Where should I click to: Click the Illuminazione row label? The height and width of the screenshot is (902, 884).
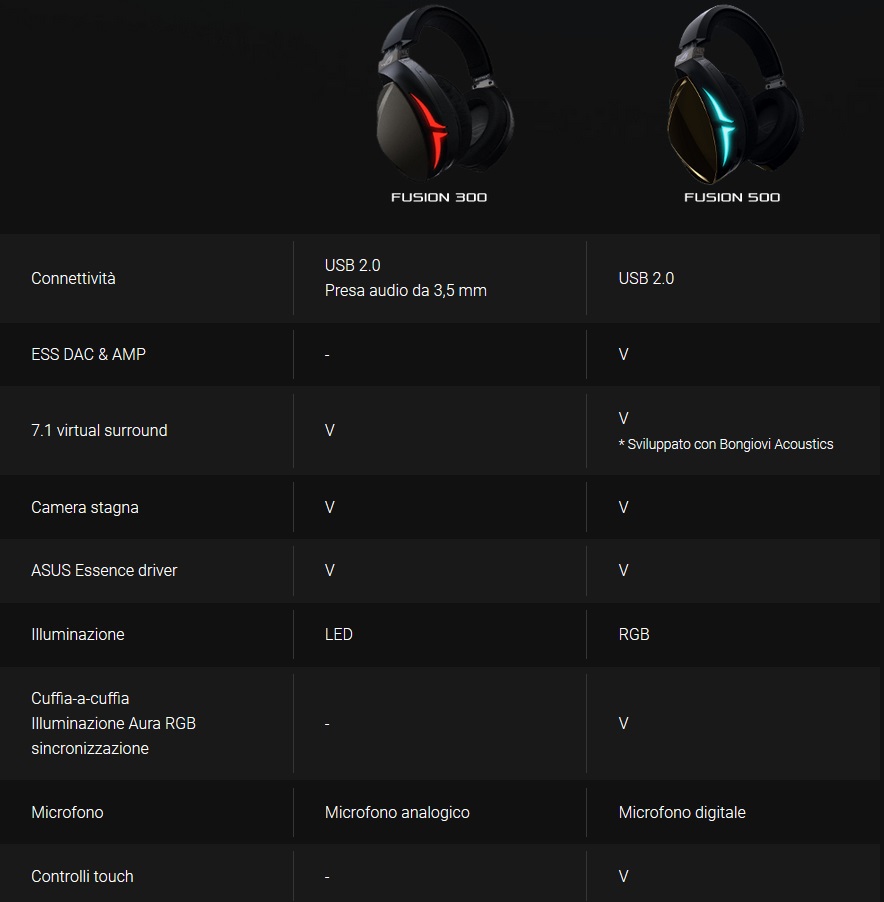(x=78, y=634)
